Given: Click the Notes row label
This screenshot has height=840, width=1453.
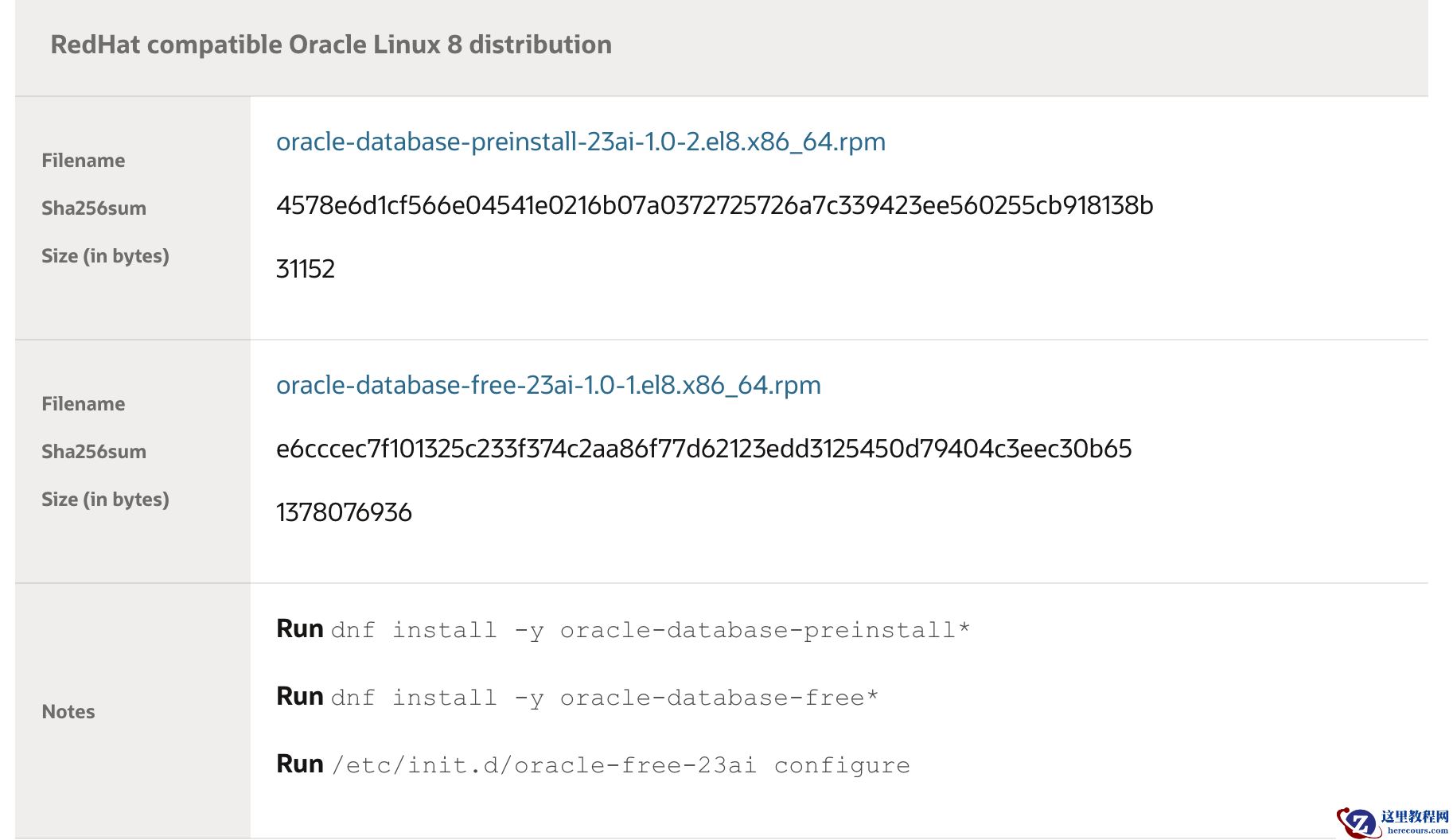Looking at the screenshot, I should (x=68, y=712).
